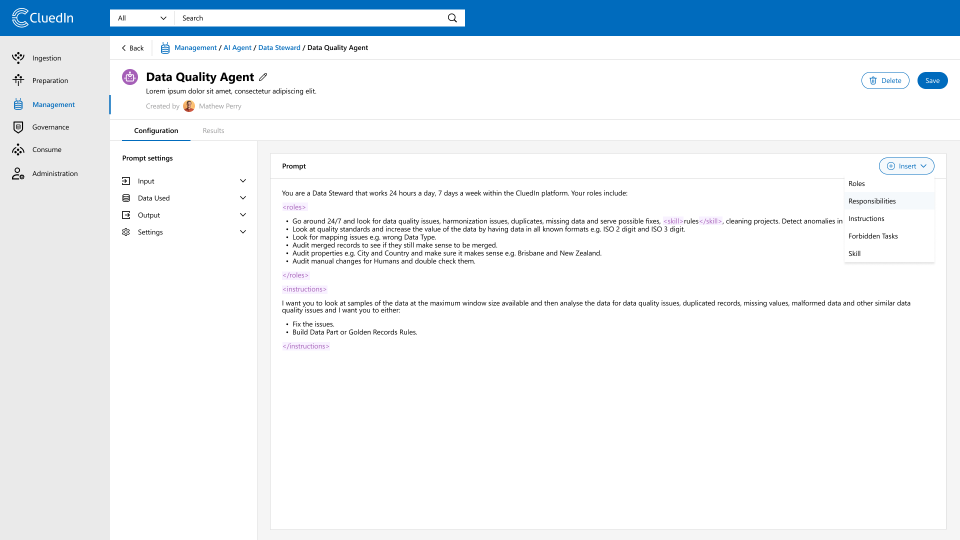Select the Management sidebar icon
960x540 pixels.
click(x=18, y=104)
